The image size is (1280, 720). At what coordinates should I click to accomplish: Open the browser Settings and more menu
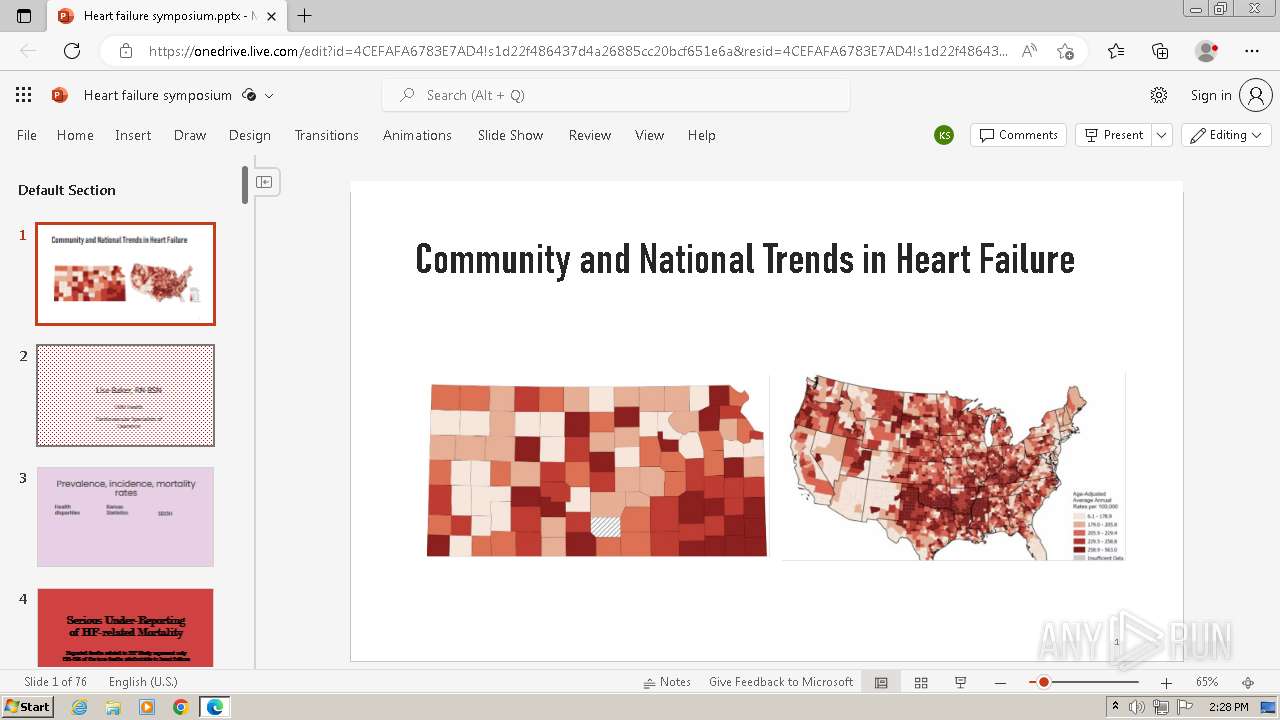pos(1252,51)
